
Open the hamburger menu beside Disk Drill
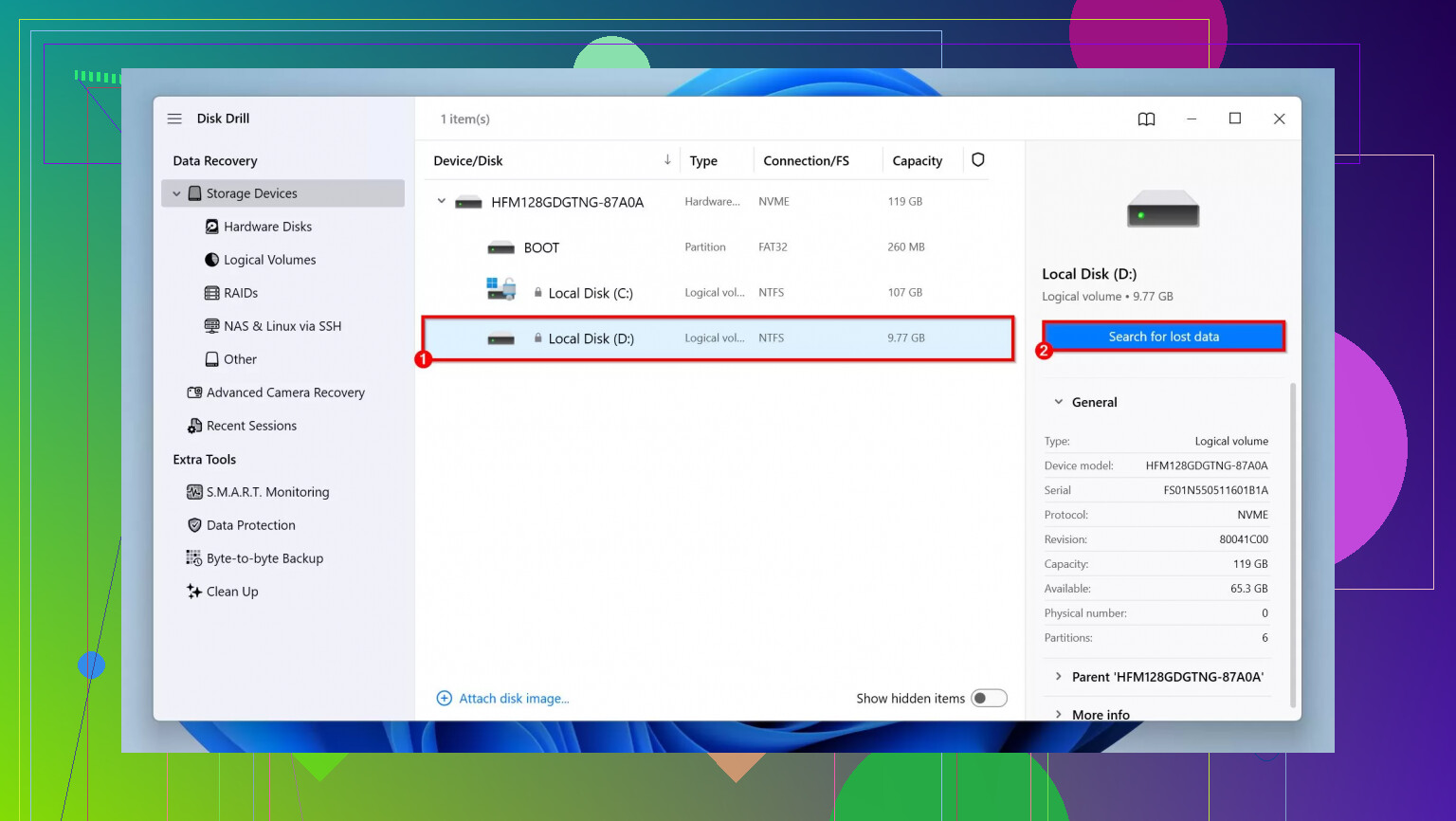point(174,119)
